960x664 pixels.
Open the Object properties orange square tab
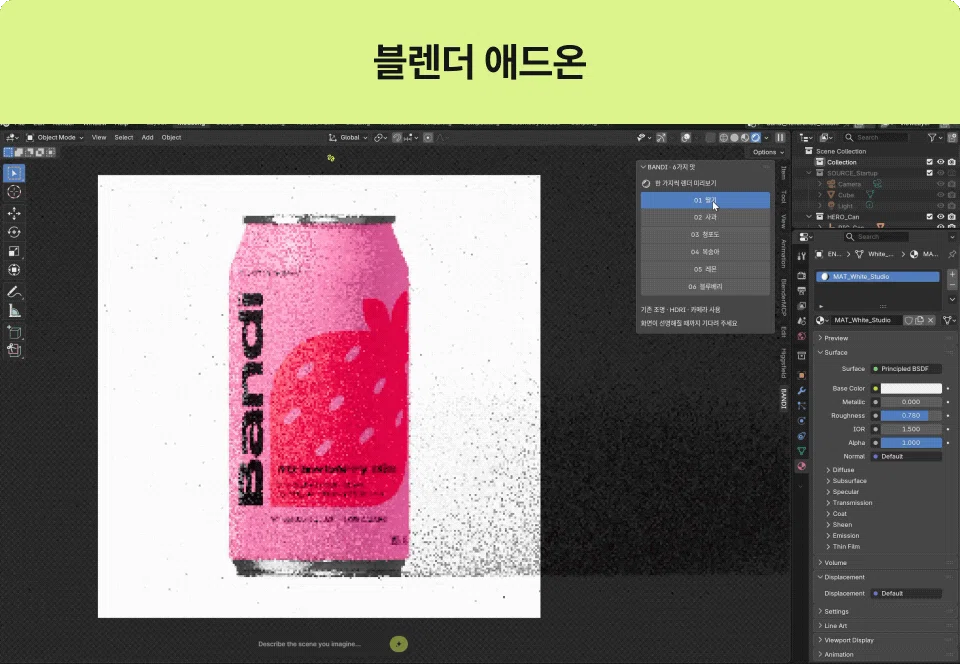coord(802,375)
